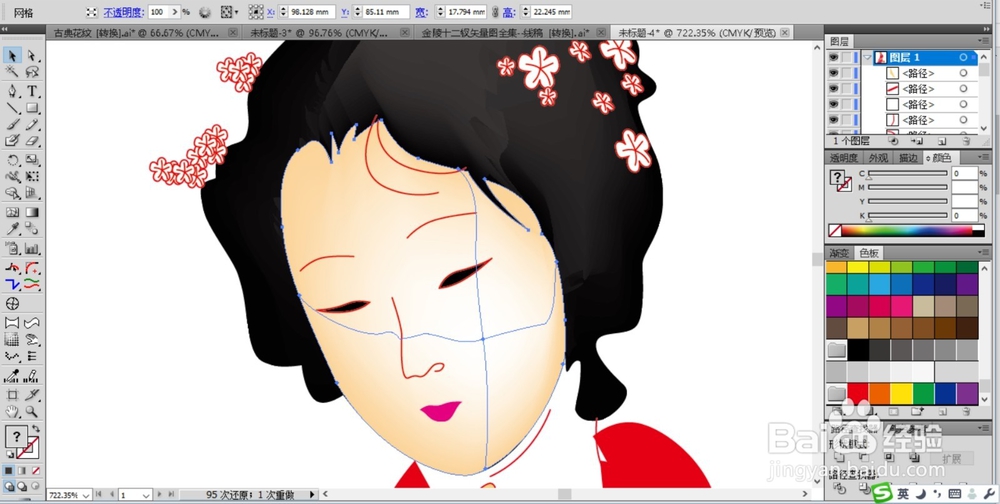Open the 描边 panel tab

[908, 158]
